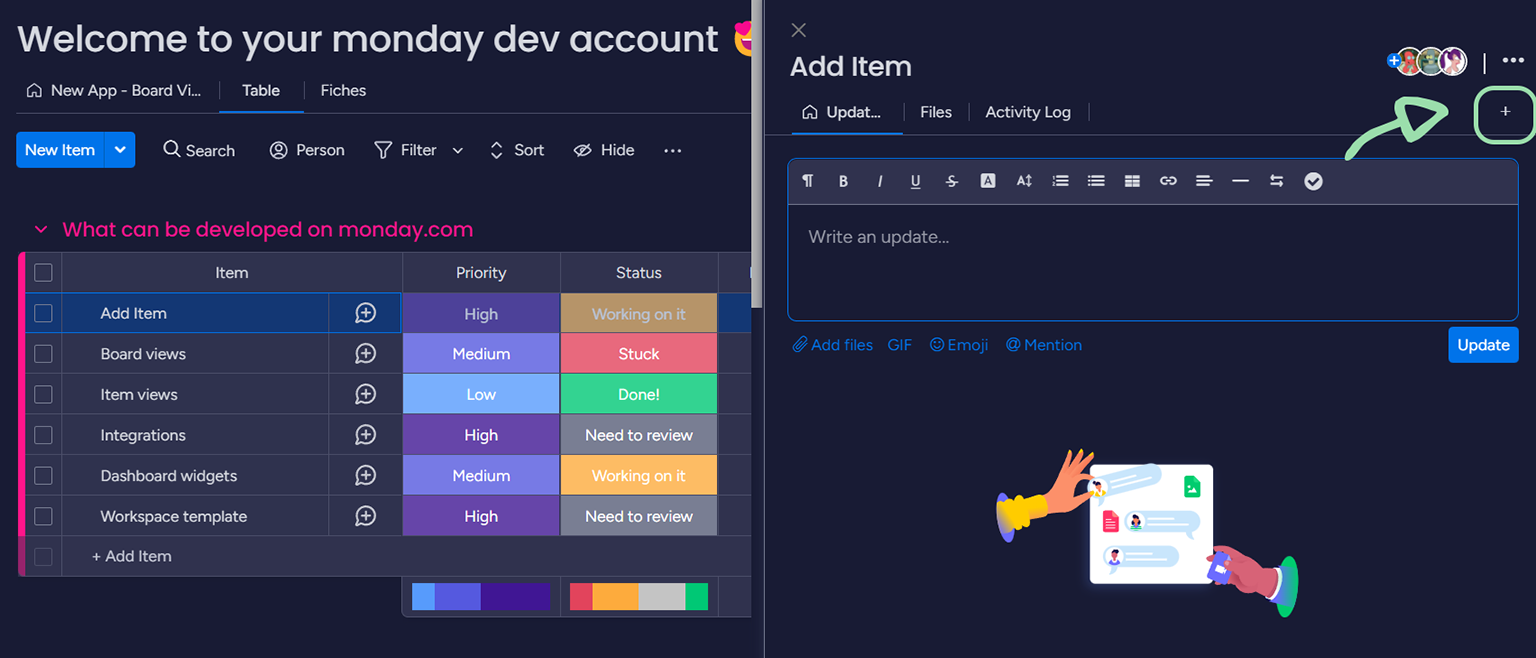Click the Add files link

tap(833, 345)
